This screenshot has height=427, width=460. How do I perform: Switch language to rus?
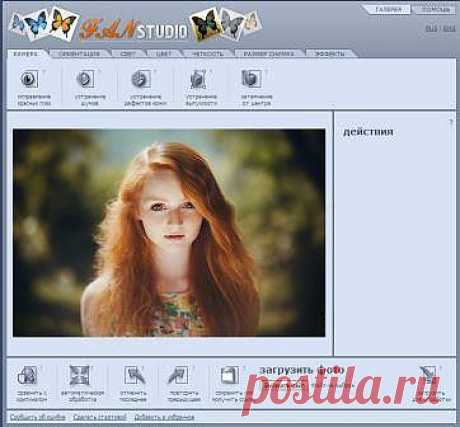coord(431,29)
